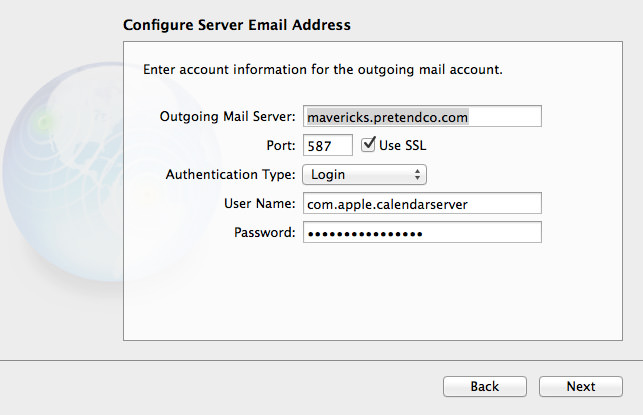Image resolution: width=643 pixels, height=415 pixels.
Task: Click the Outgoing Mail Server text field
Action: (x=422, y=116)
